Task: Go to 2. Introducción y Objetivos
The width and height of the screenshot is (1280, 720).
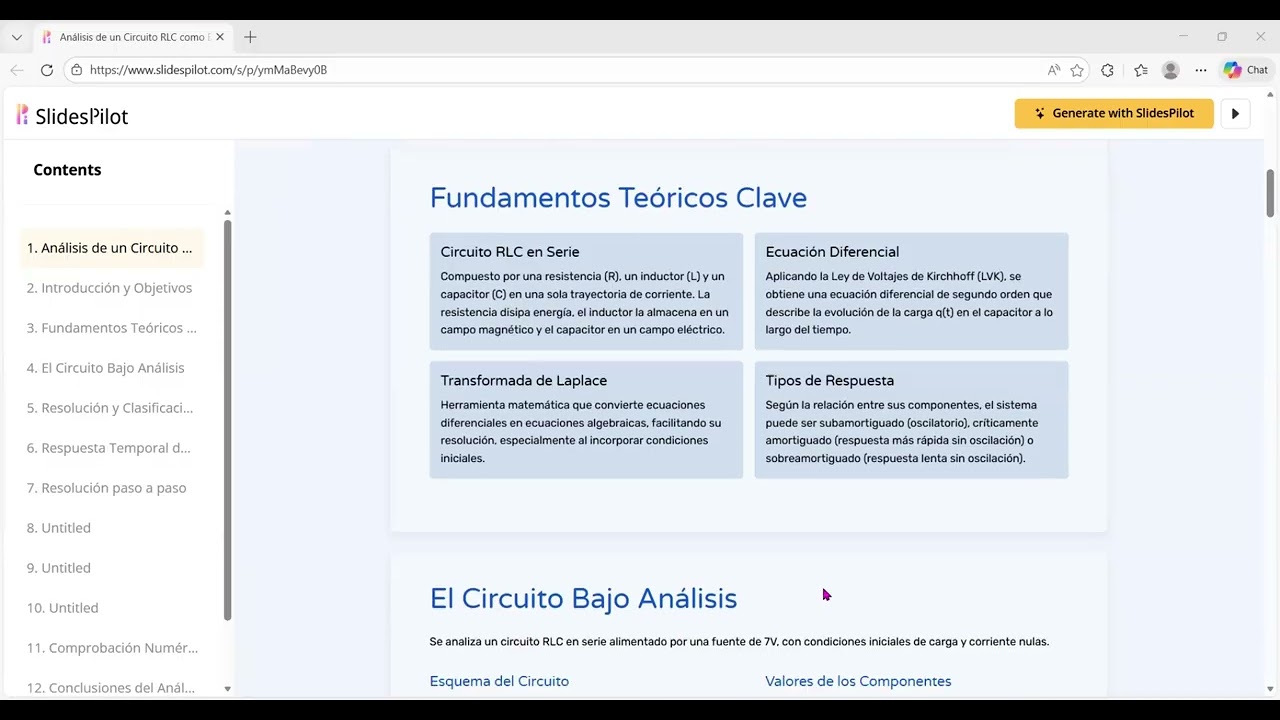Action: coord(110,288)
